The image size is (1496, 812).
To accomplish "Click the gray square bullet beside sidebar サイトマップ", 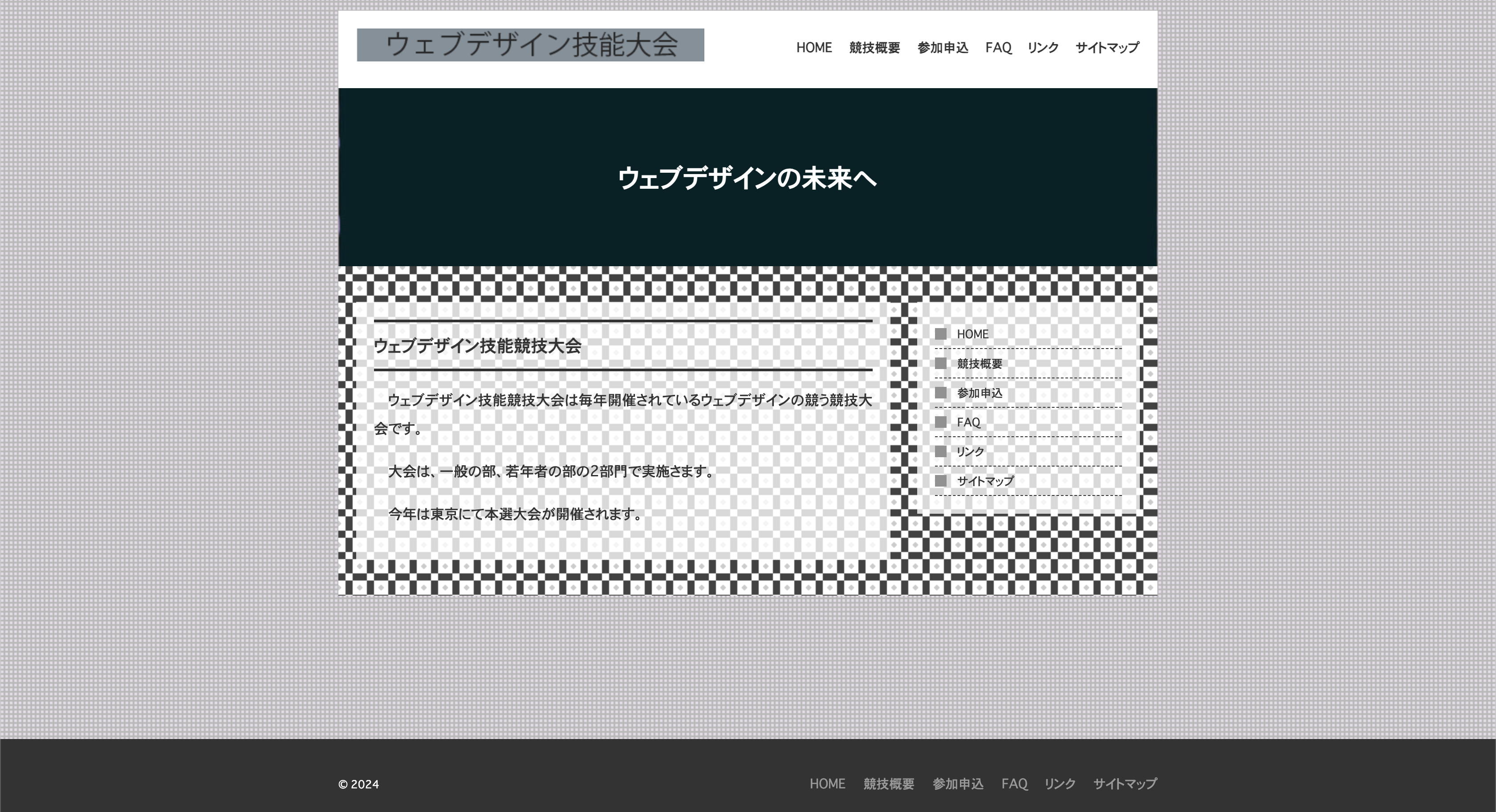I will [x=941, y=481].
